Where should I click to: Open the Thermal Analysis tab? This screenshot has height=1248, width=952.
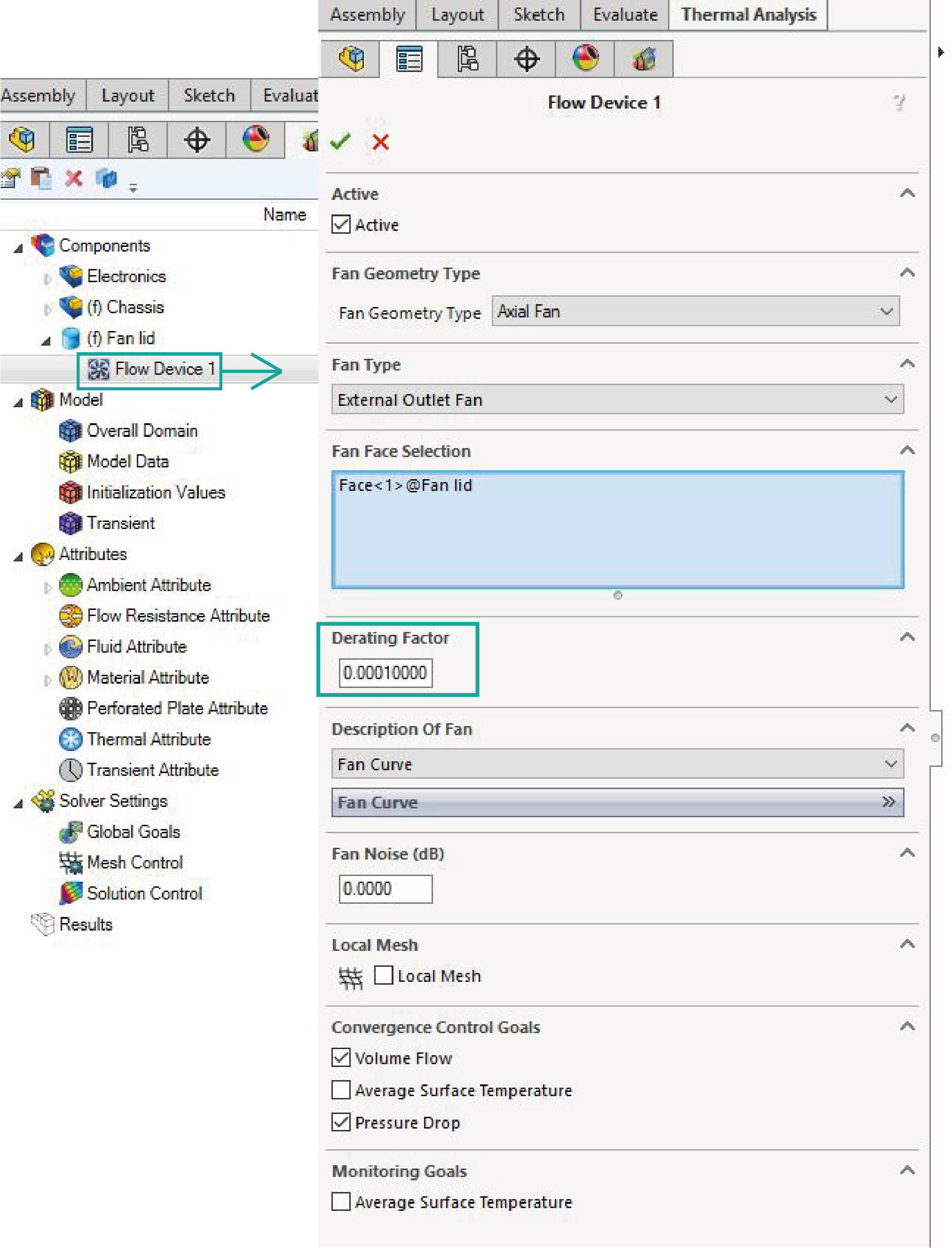click(x=748, y=14)
